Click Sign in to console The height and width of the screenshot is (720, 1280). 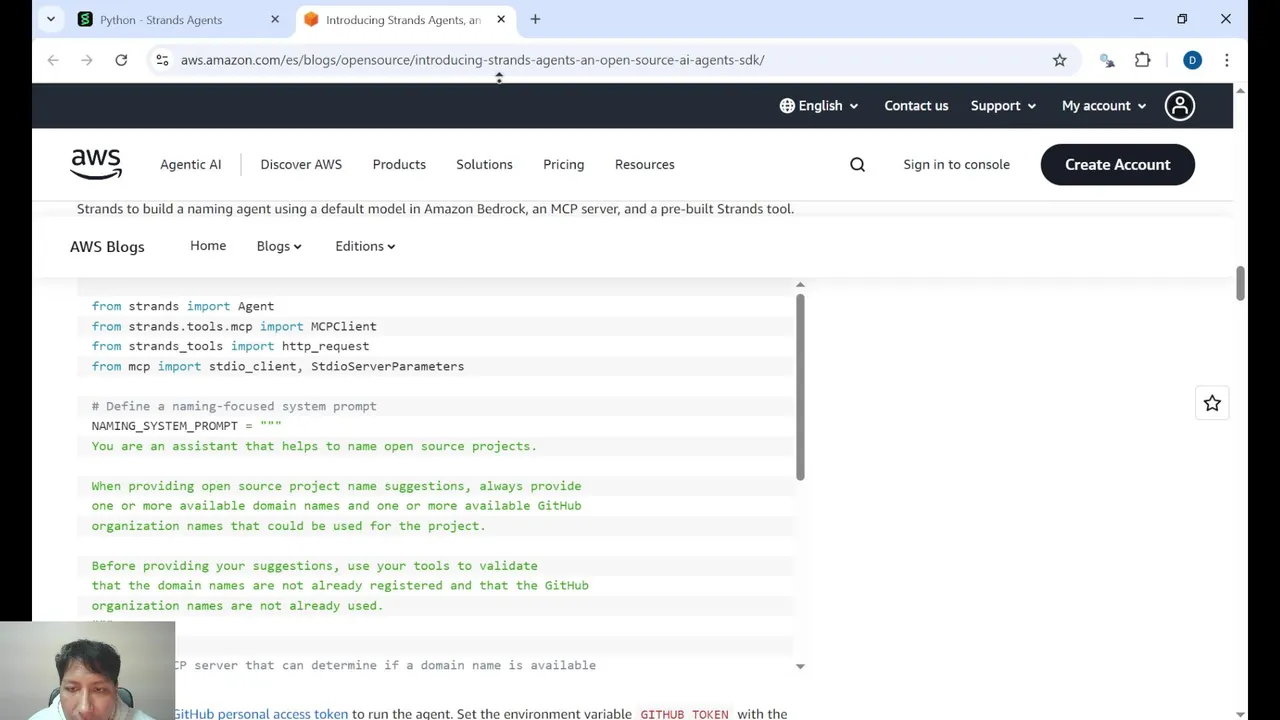pyautogui.click(x=956, y=165)
